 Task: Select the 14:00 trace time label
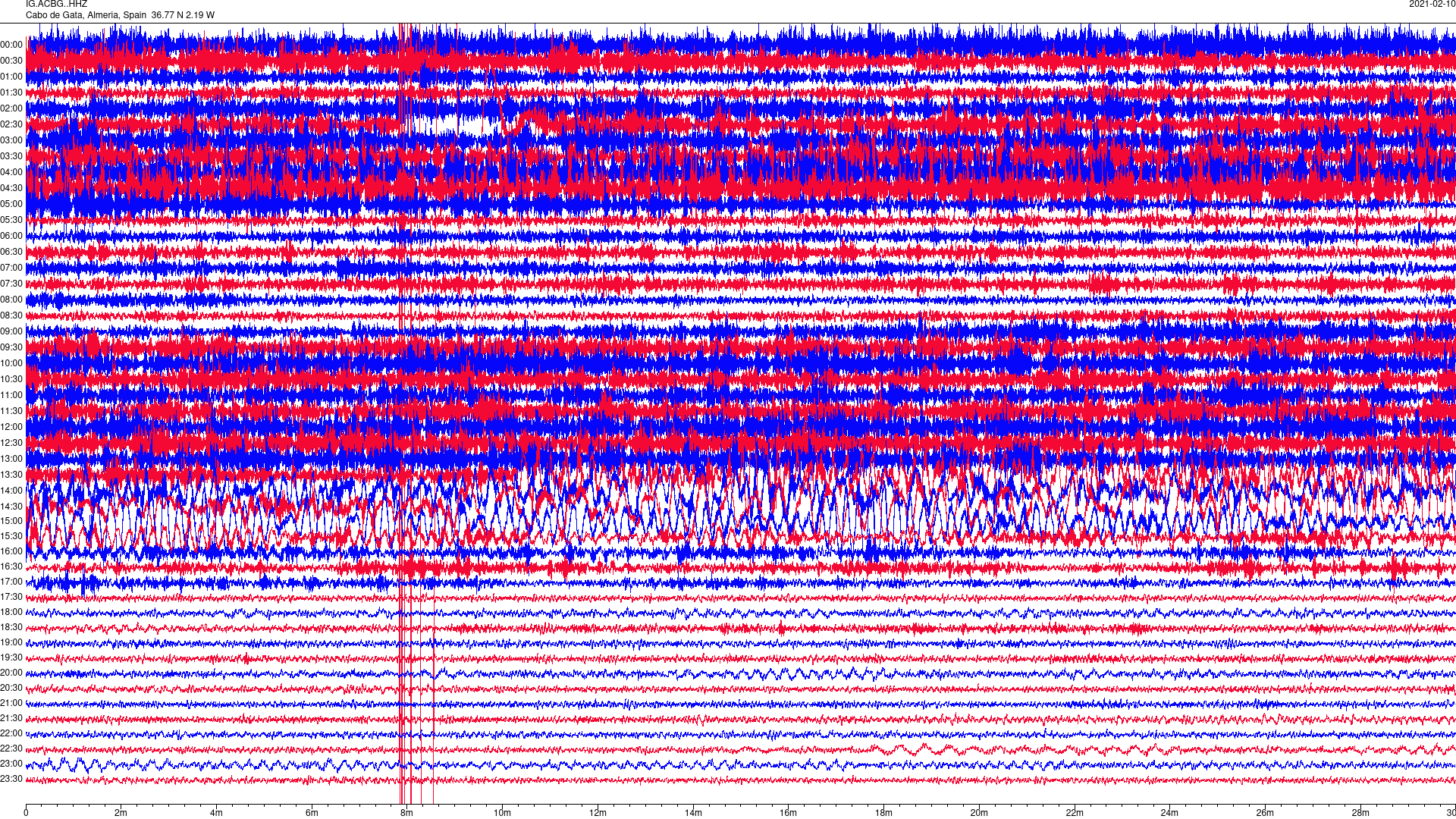(x=11, y=491)
